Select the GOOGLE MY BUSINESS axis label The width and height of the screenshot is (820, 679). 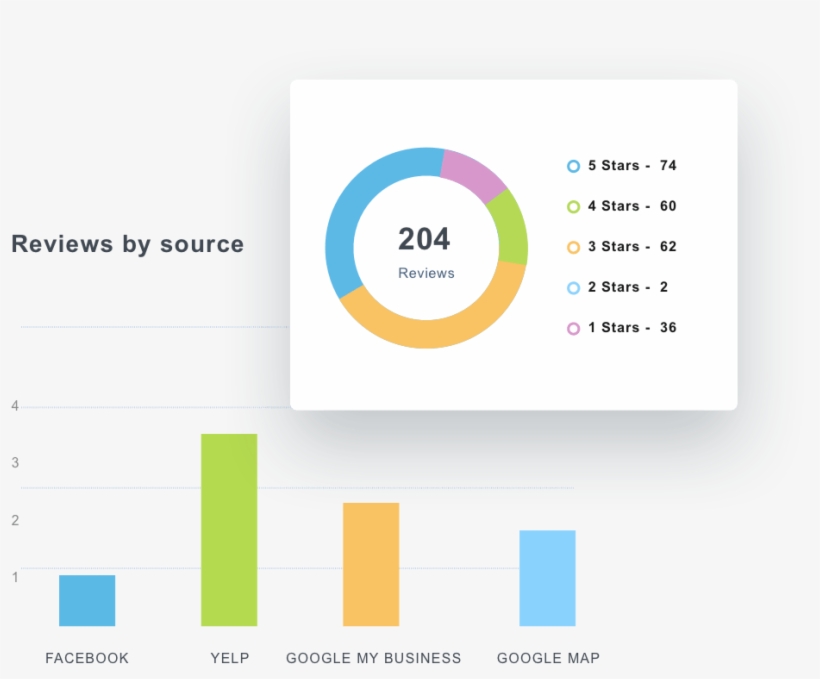tap(373, 658)
